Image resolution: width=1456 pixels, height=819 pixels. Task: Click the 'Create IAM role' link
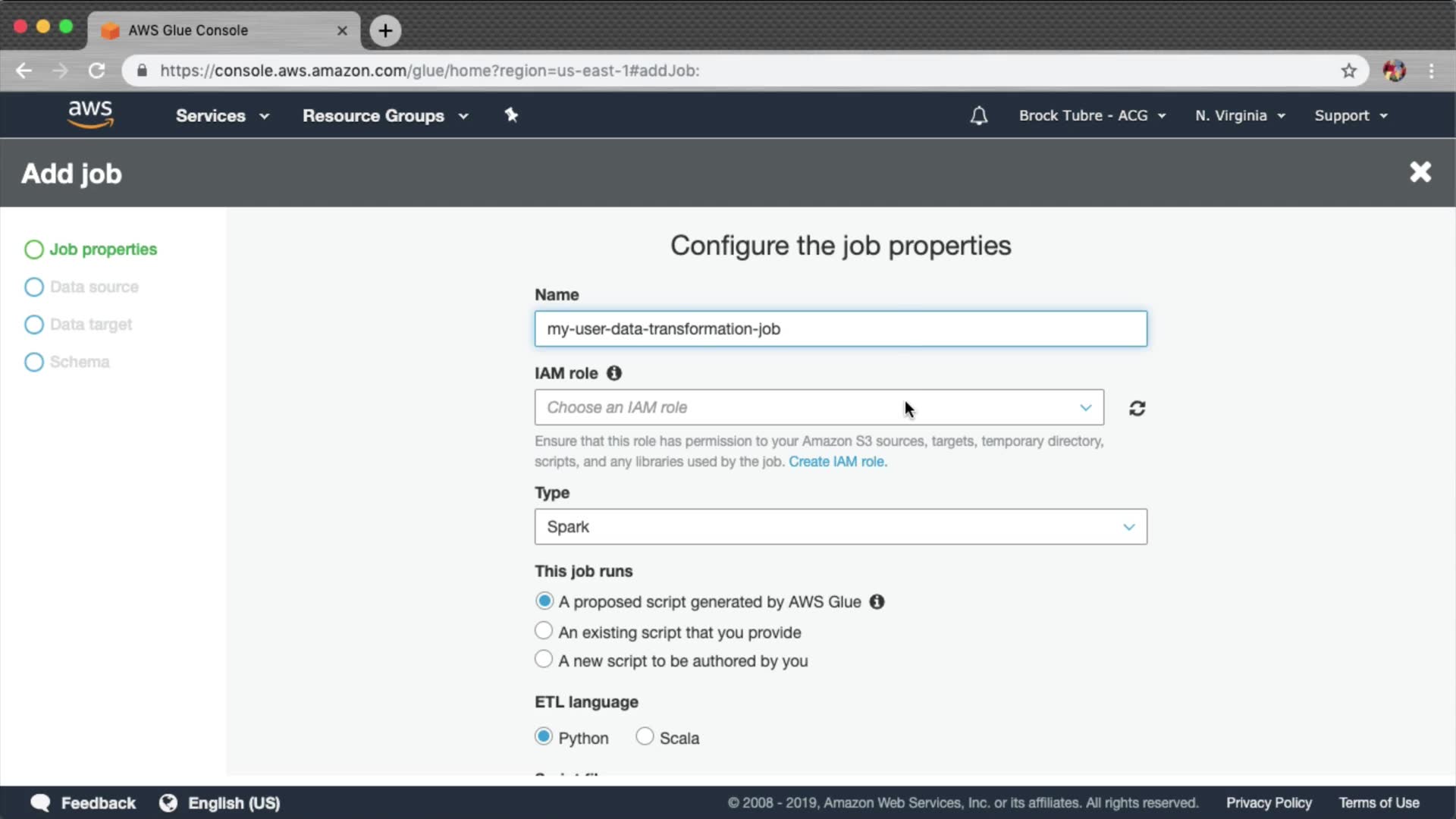pyautogui.click(x=837, y=462)
